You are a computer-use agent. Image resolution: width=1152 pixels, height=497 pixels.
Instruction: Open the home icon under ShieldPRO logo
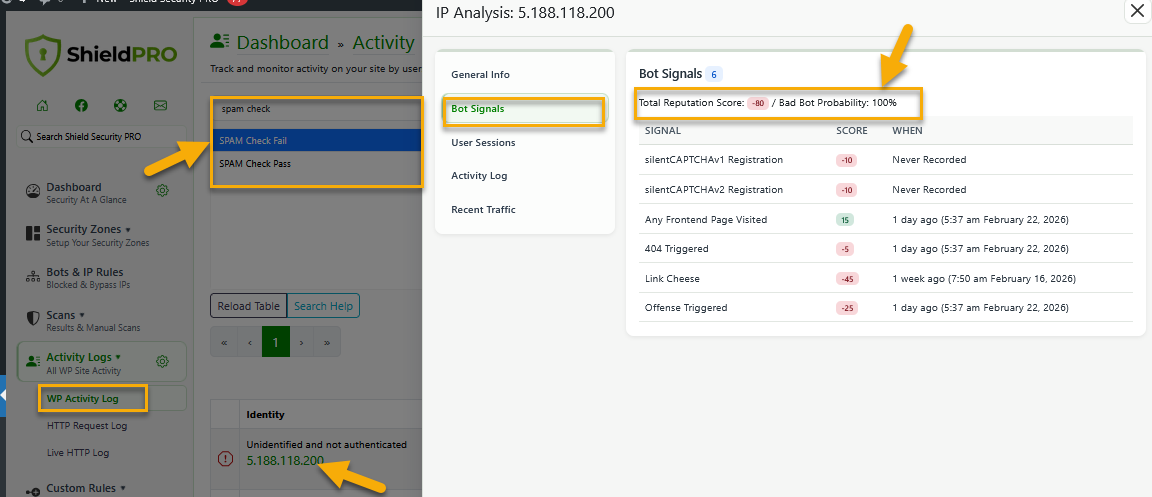pyautogui.click(x=43, y=106)
